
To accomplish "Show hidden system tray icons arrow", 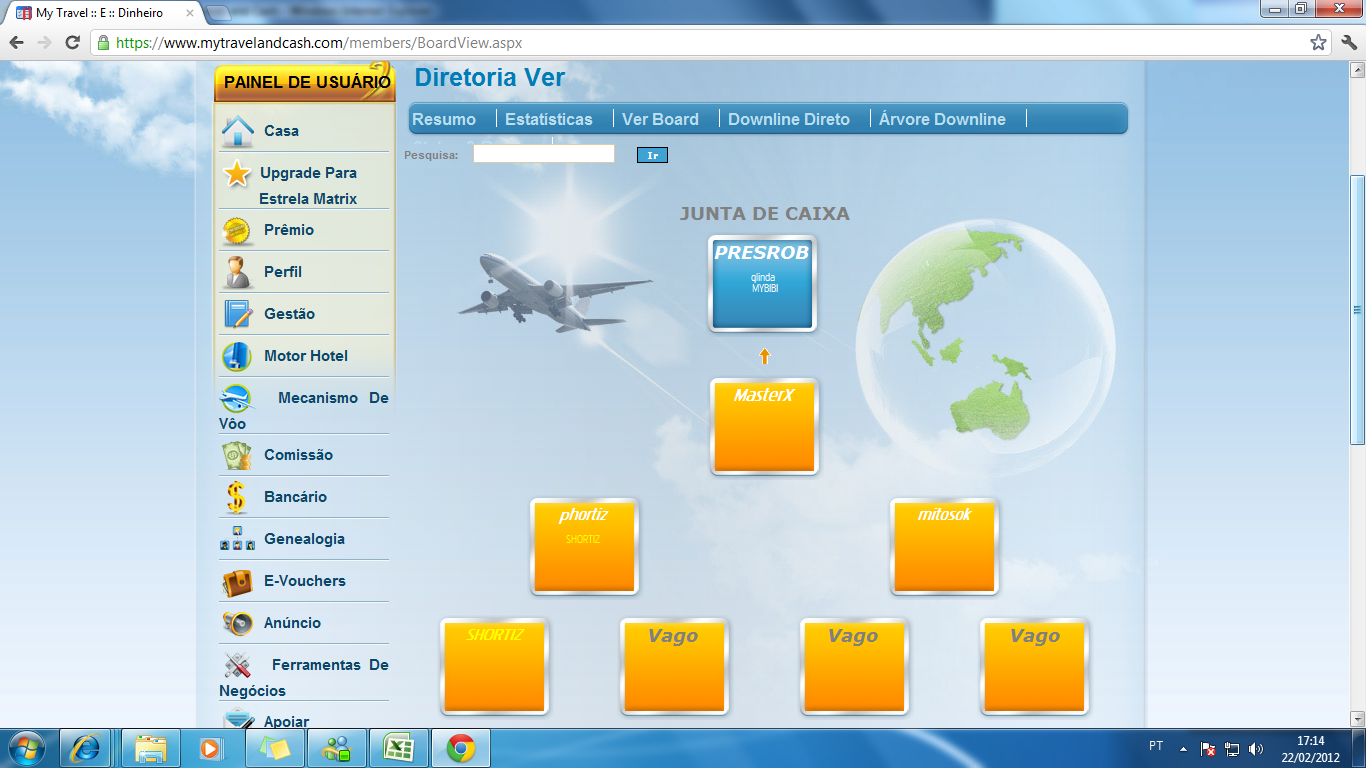I will click(x=1183, y=748).
